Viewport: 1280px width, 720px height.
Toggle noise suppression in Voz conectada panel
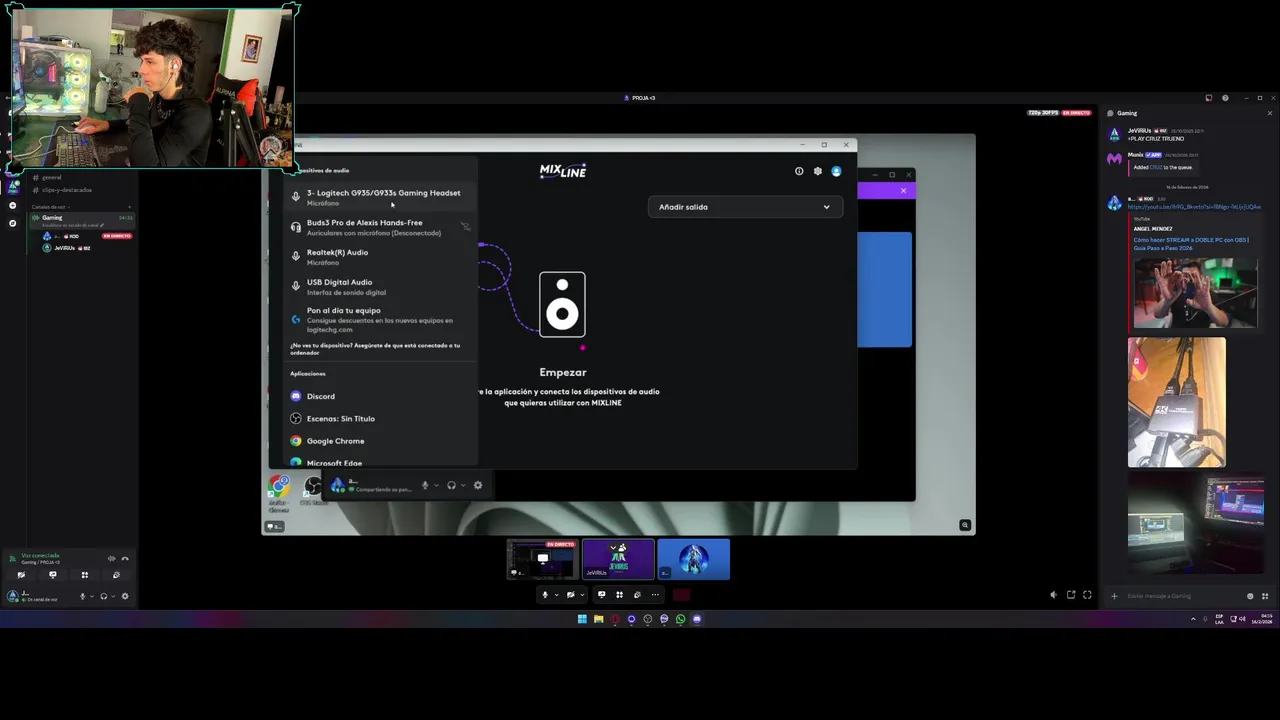[x=111, y=558]
